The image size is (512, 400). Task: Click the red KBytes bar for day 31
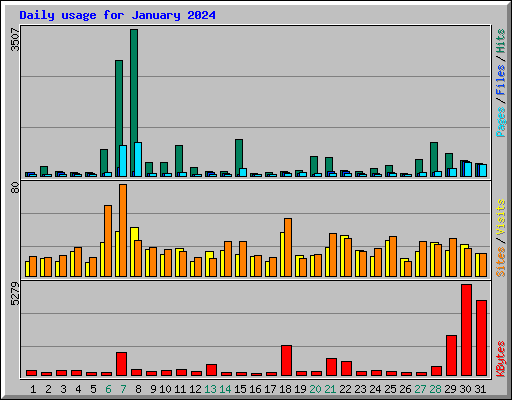(x=481, y=338)
